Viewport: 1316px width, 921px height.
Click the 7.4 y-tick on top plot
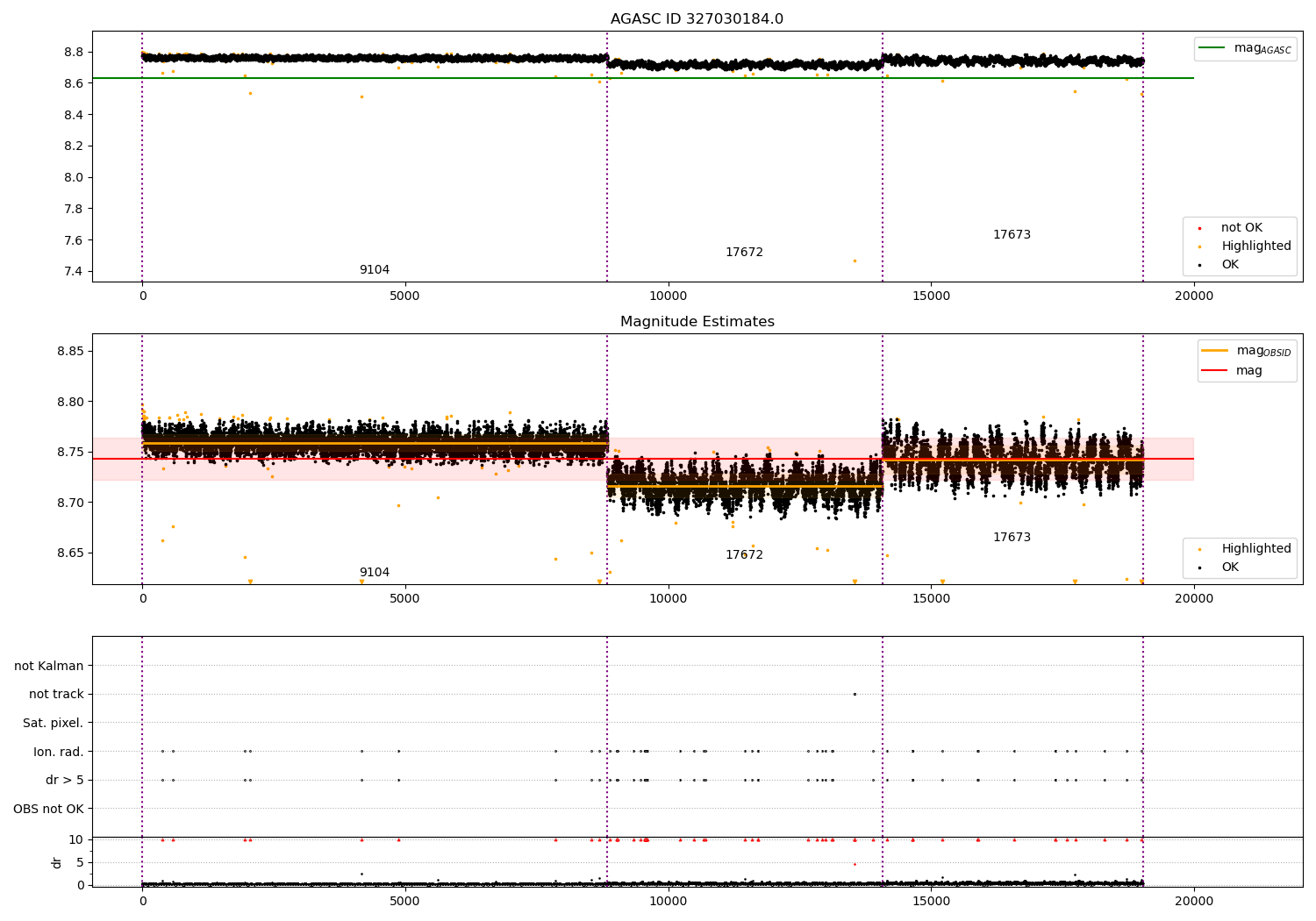[x=74, y=271]
